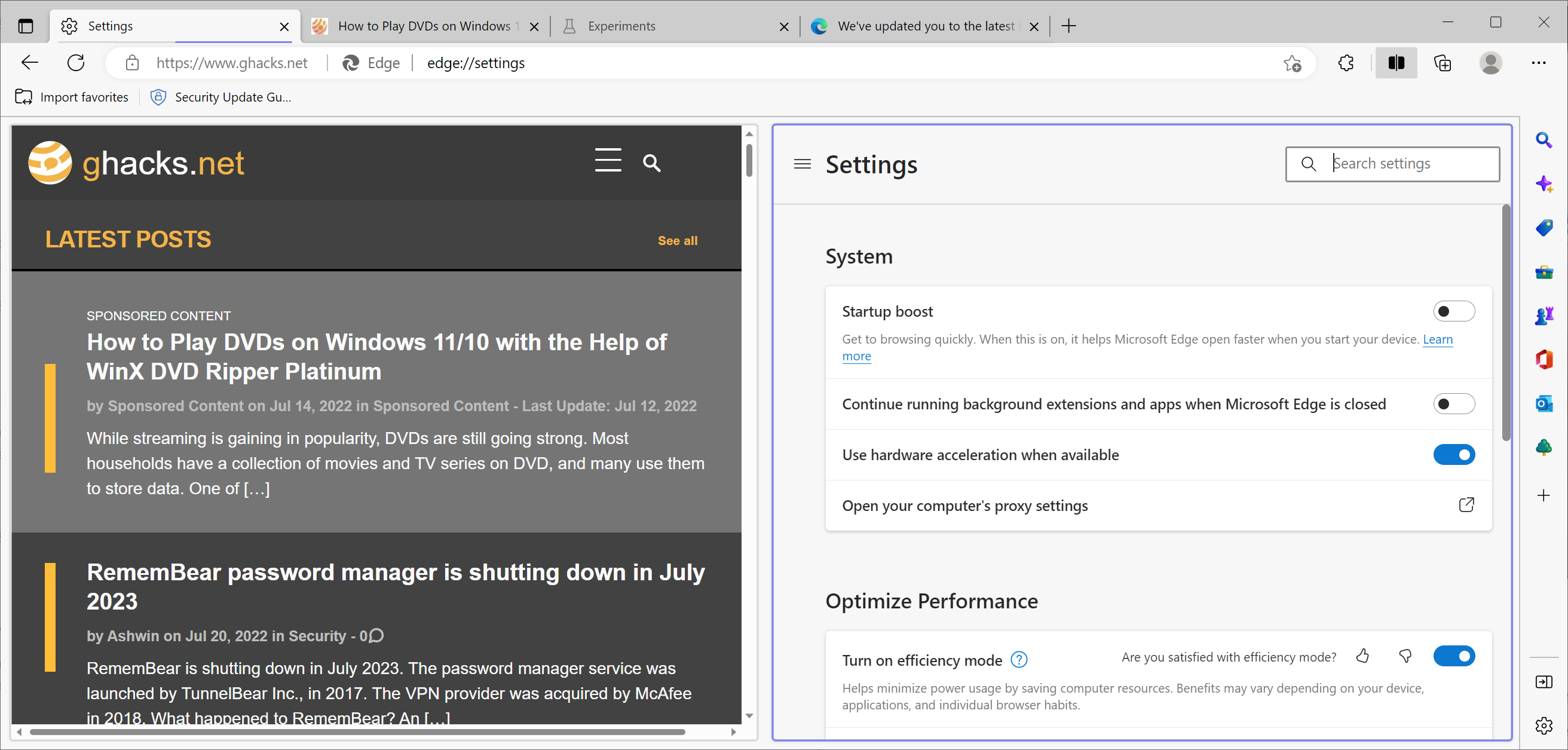This screenshot has width=1568, height=750.
Task: Open the ghacks.net site menu
Action: 608,161
